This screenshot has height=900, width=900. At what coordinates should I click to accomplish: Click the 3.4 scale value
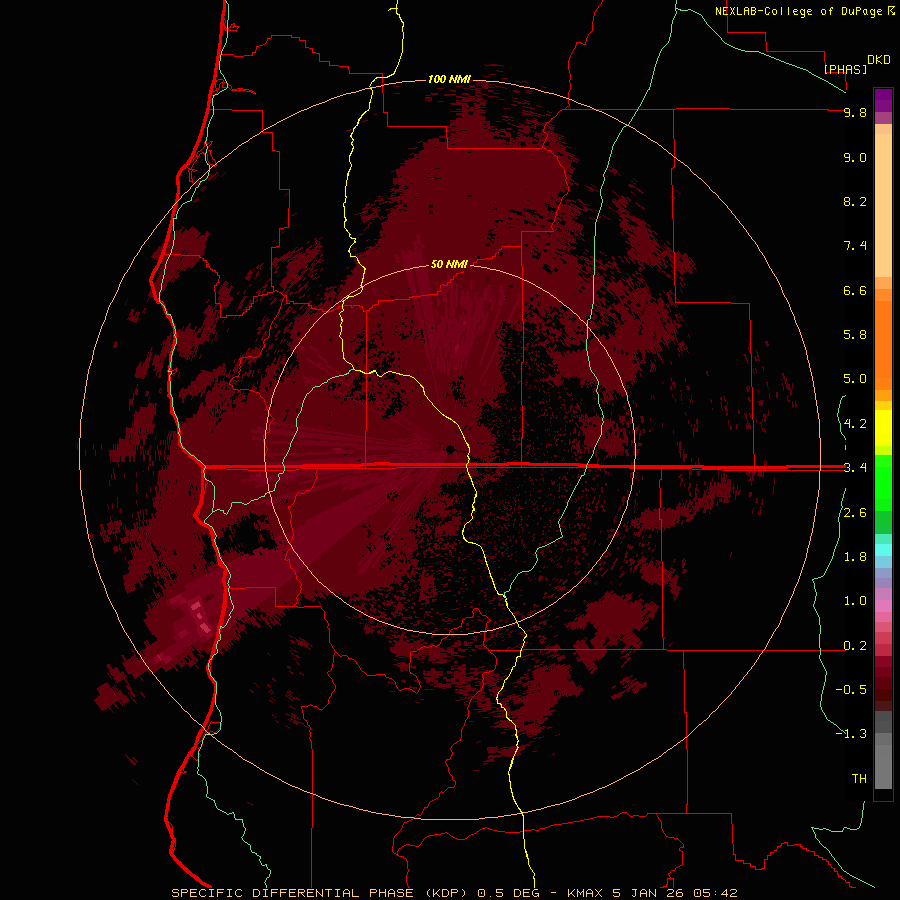855,468
